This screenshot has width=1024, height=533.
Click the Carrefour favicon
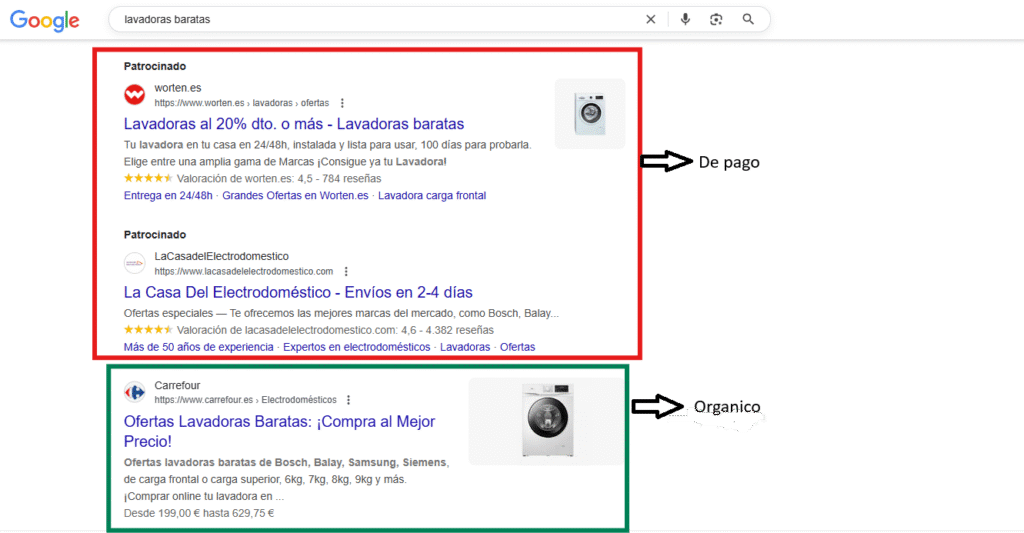point(135,392)
